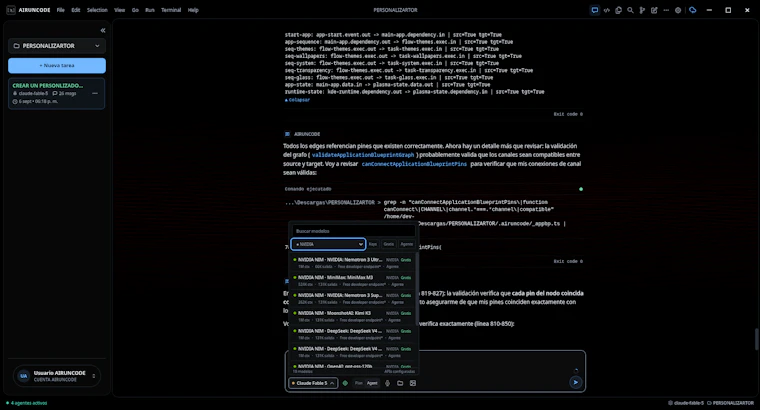Click the AIRUNCODE app logo icon
The image size is (760, 410).
(x=11, y=10)
